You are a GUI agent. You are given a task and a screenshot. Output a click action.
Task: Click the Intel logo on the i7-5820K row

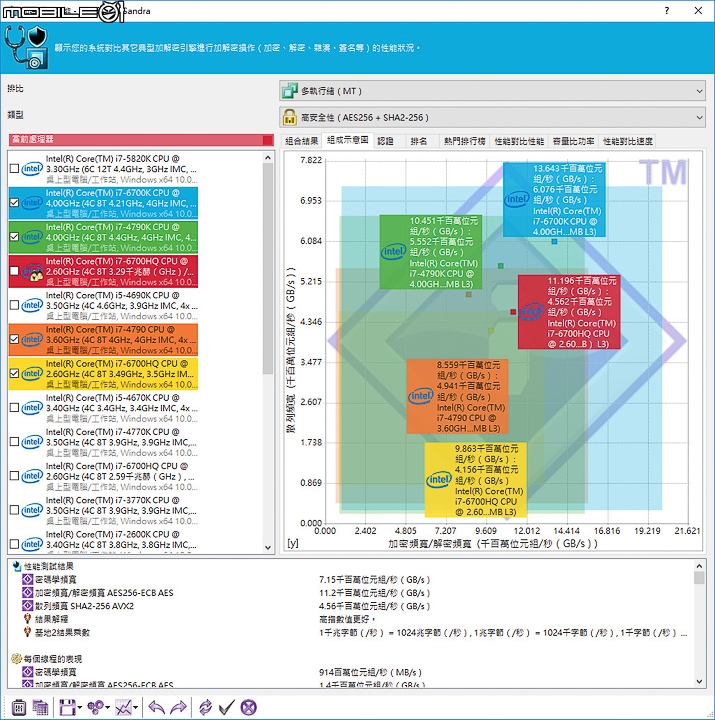(32, 169)
